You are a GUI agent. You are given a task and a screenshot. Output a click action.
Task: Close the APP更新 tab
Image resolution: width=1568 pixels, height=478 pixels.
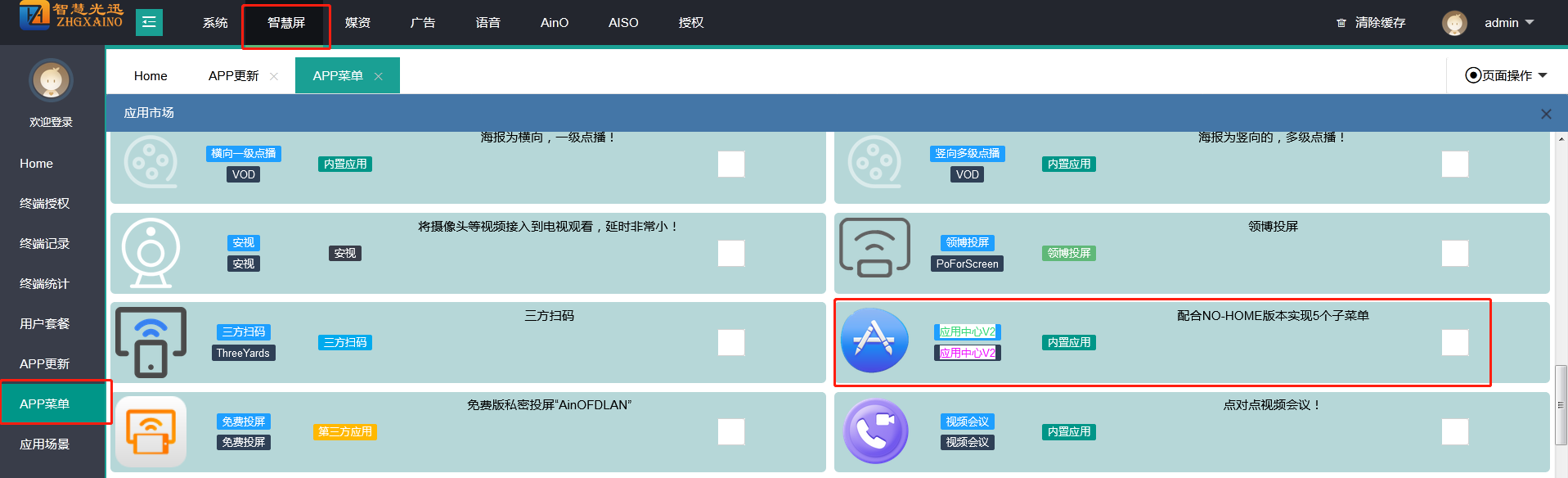(x=274, y=76)
